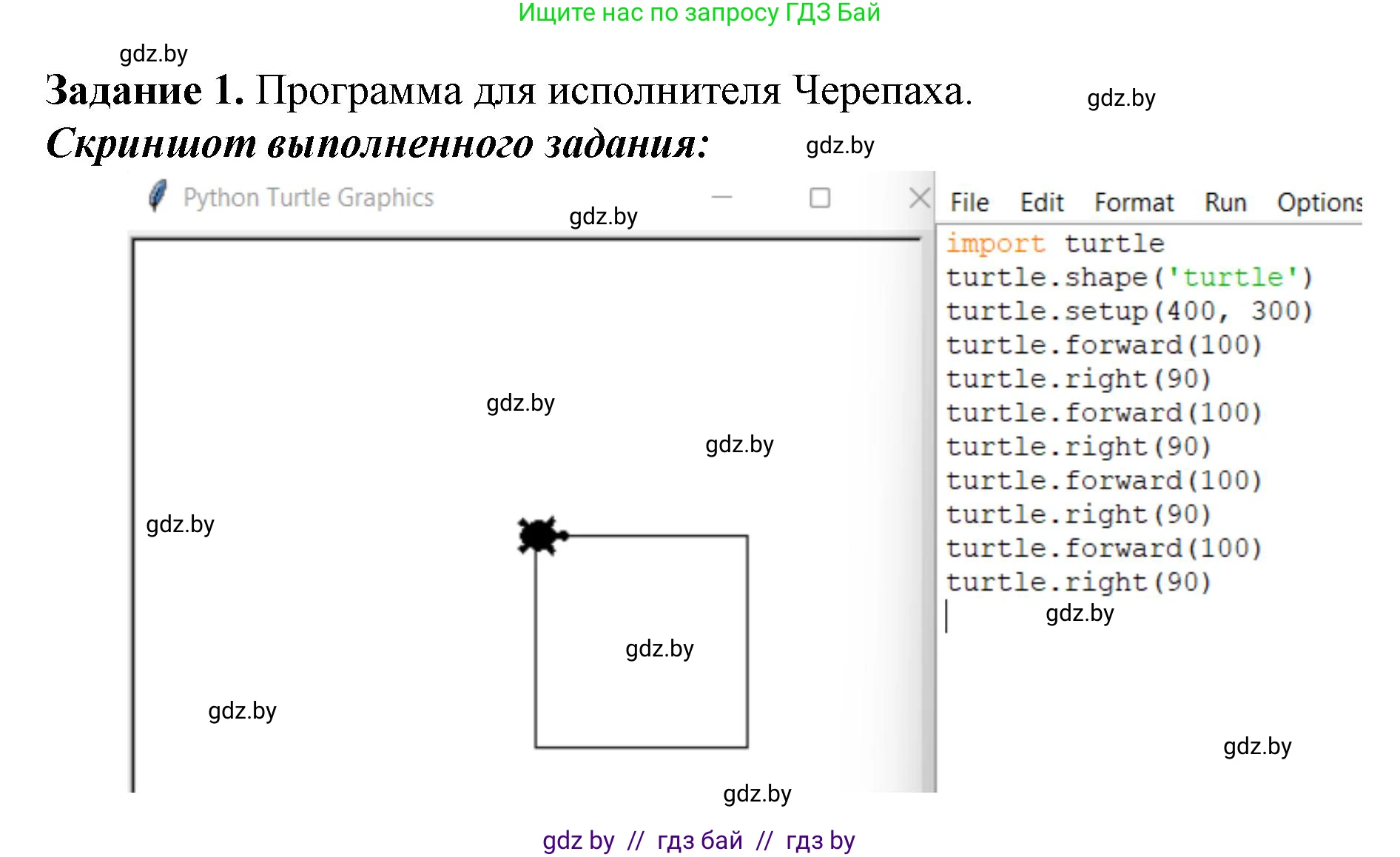Viewport: 1400px width, 857px height.
Task: Click the purple 'gdz by // гдз бай' footer
Action: click(699, 841)
